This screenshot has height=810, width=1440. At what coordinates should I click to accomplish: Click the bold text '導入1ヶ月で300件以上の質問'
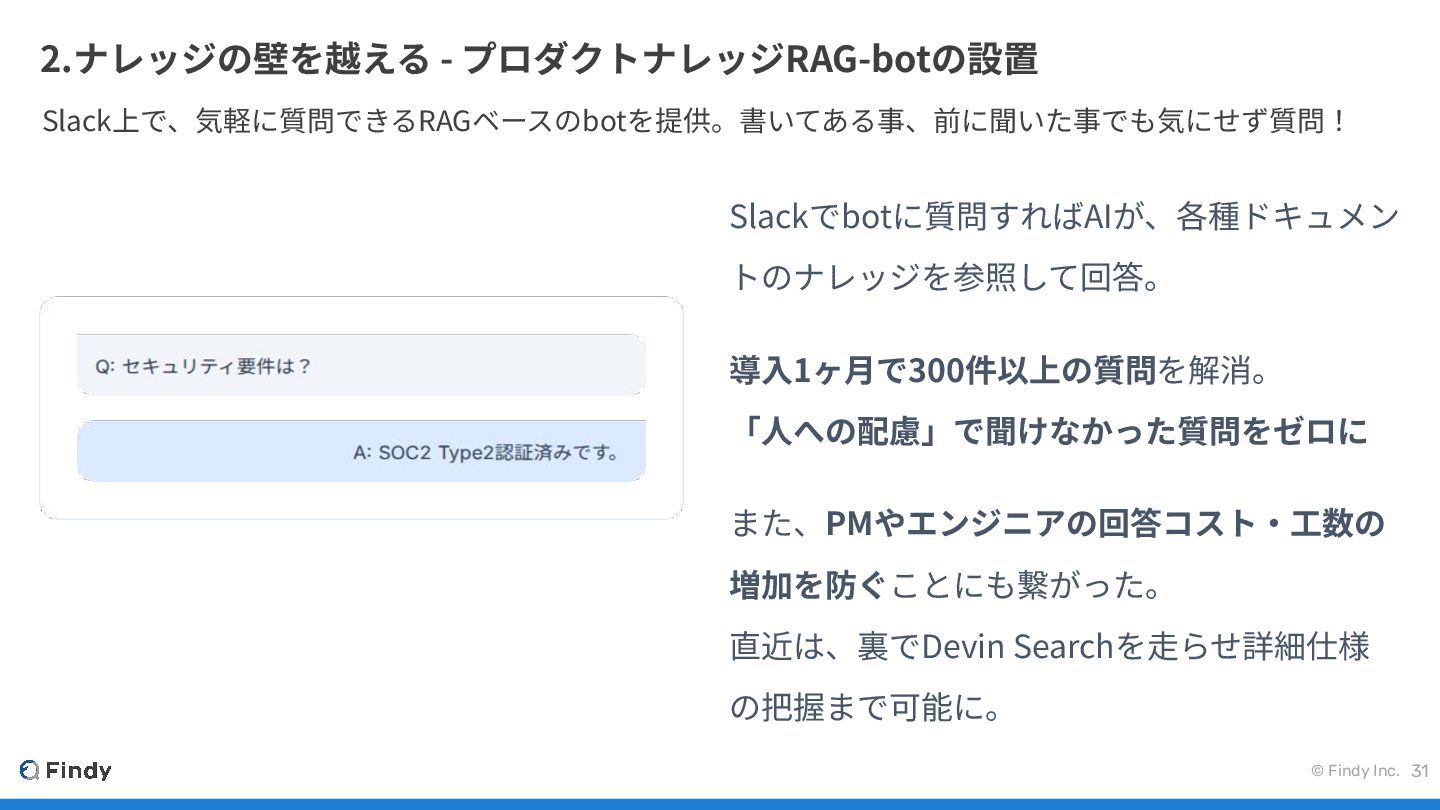coord(943,371)
